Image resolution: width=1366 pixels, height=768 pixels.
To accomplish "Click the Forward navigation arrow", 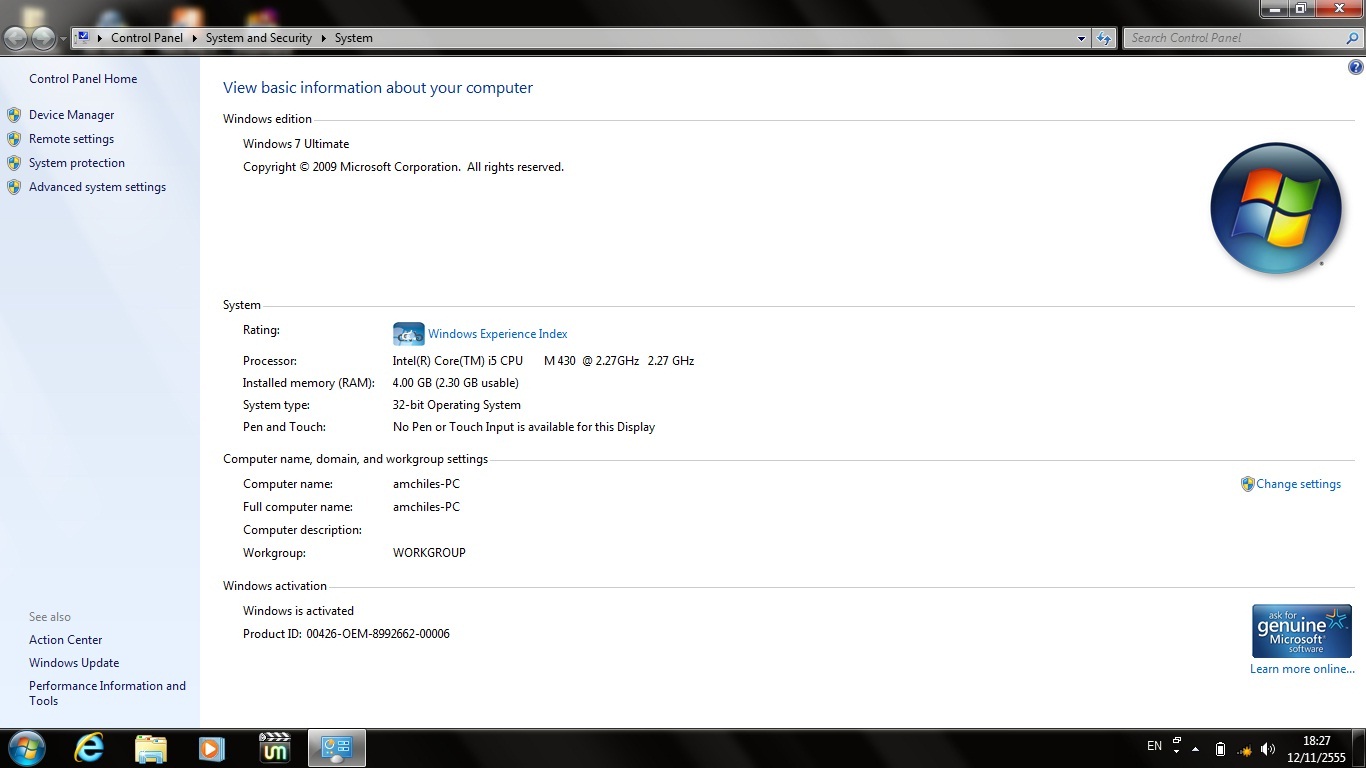I will [x=43, y=38].
